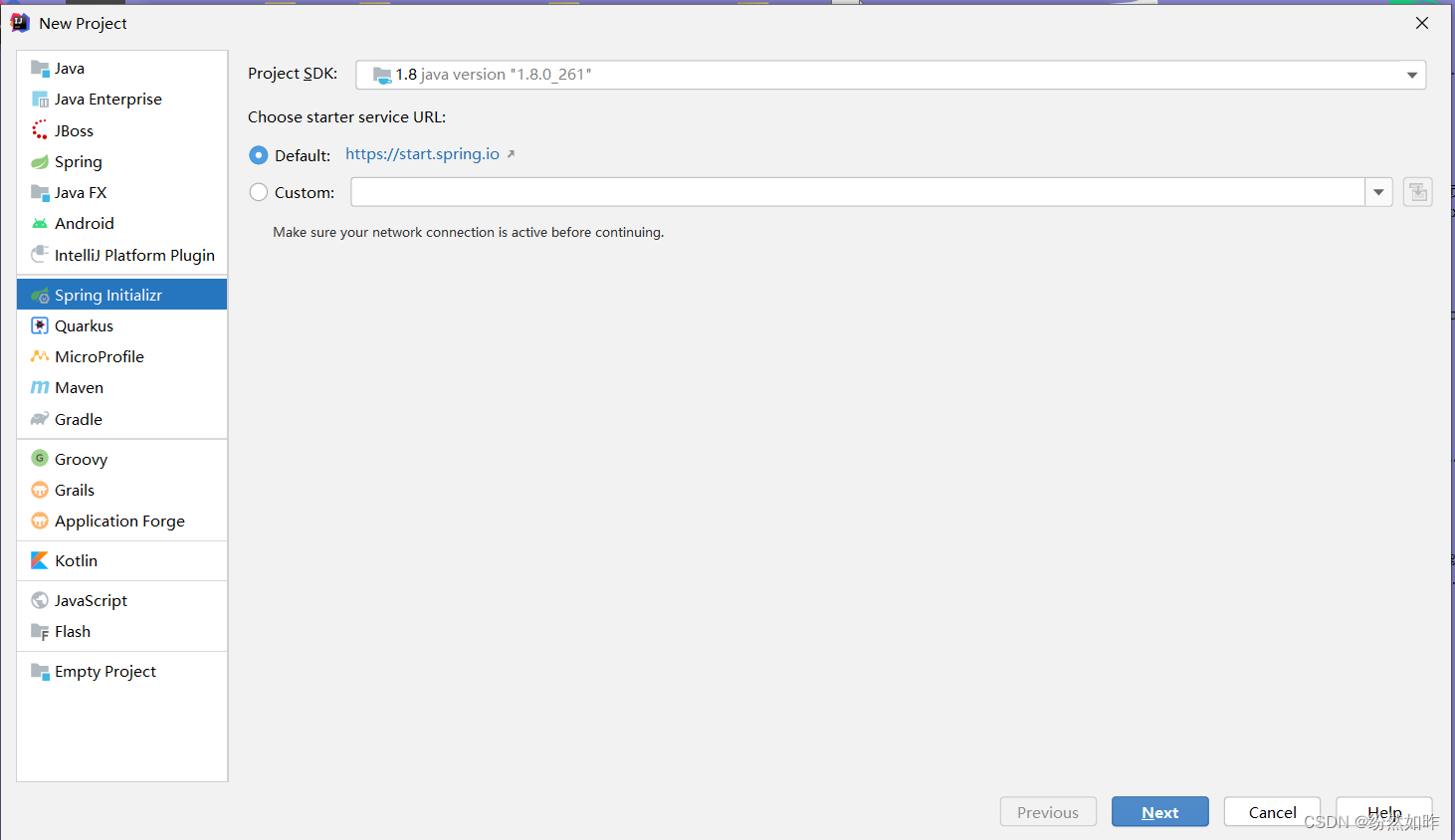Switch to the Java Enterprise section

(107, 99)
